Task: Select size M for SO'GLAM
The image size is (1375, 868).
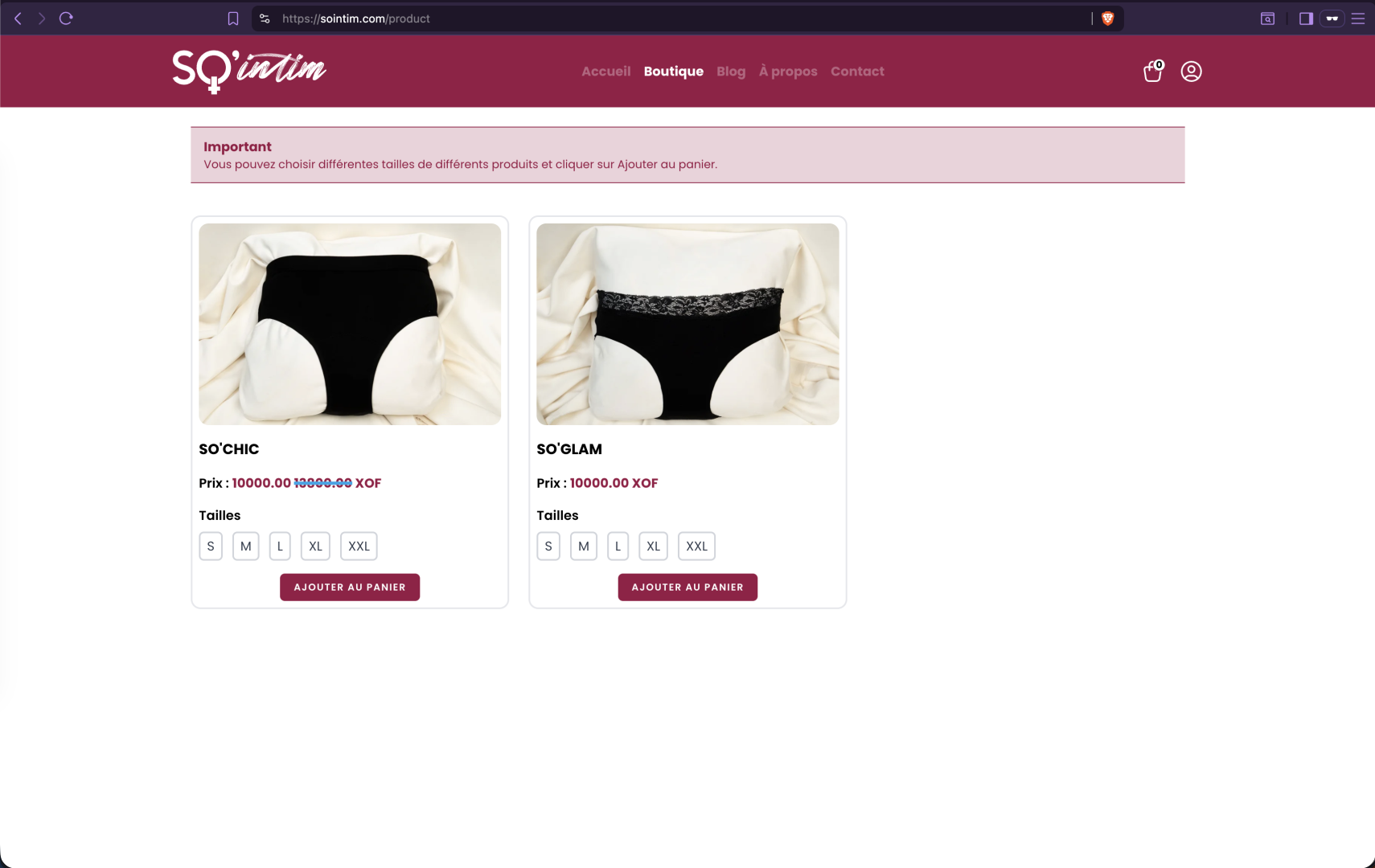Action: [584, 547]
